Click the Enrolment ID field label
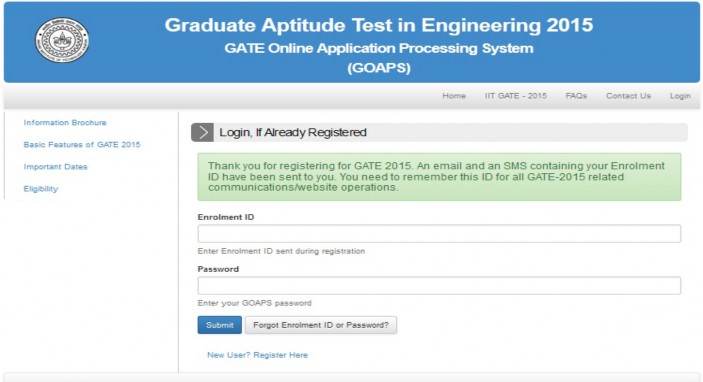The height and width of the screenshot is (382, 703). [226, 217]
